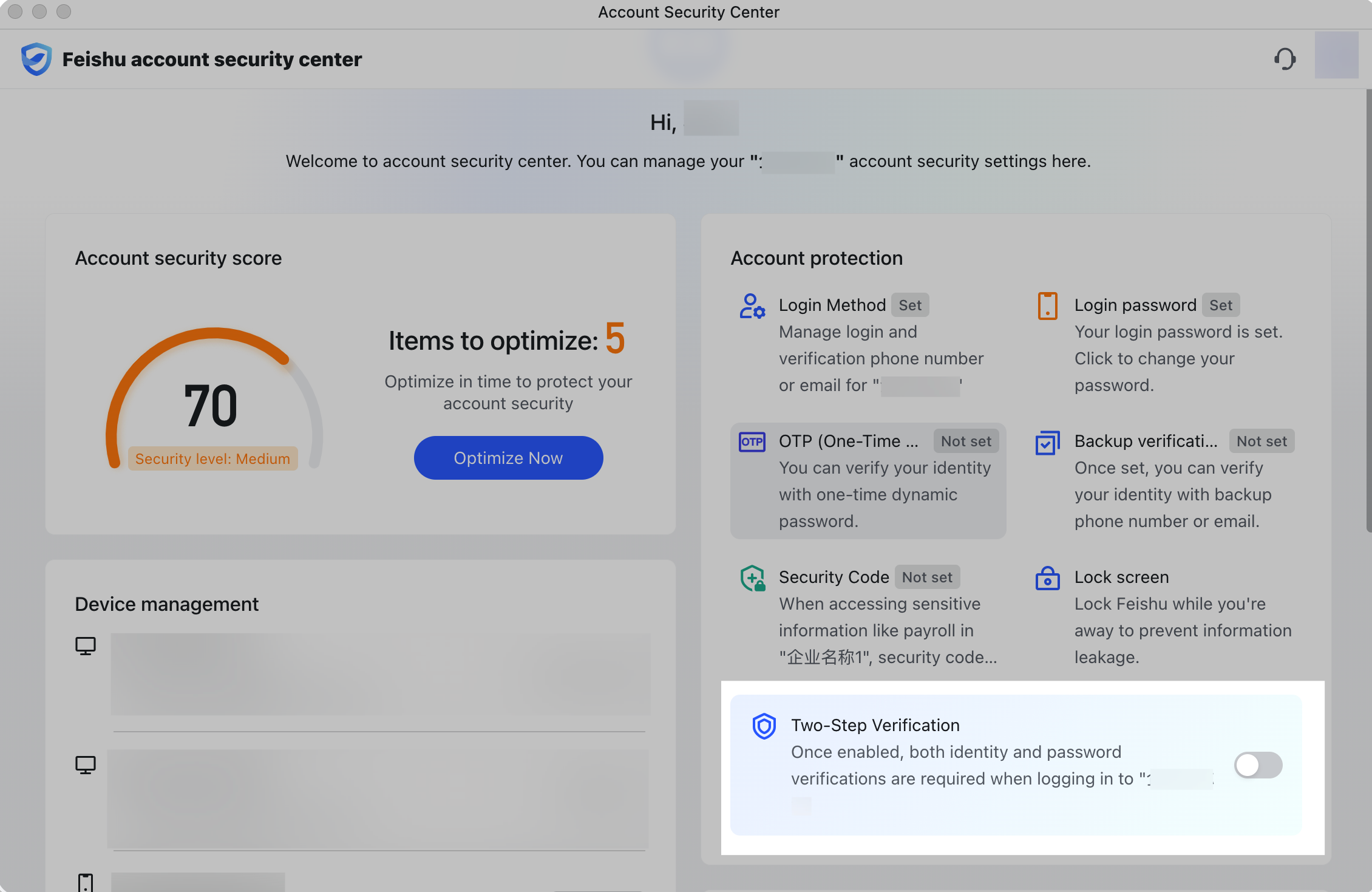Click the Lock screen padlock icon
Image resolution: width=1372 pixels, height=892 pixels.
(x=1047, y=578)
